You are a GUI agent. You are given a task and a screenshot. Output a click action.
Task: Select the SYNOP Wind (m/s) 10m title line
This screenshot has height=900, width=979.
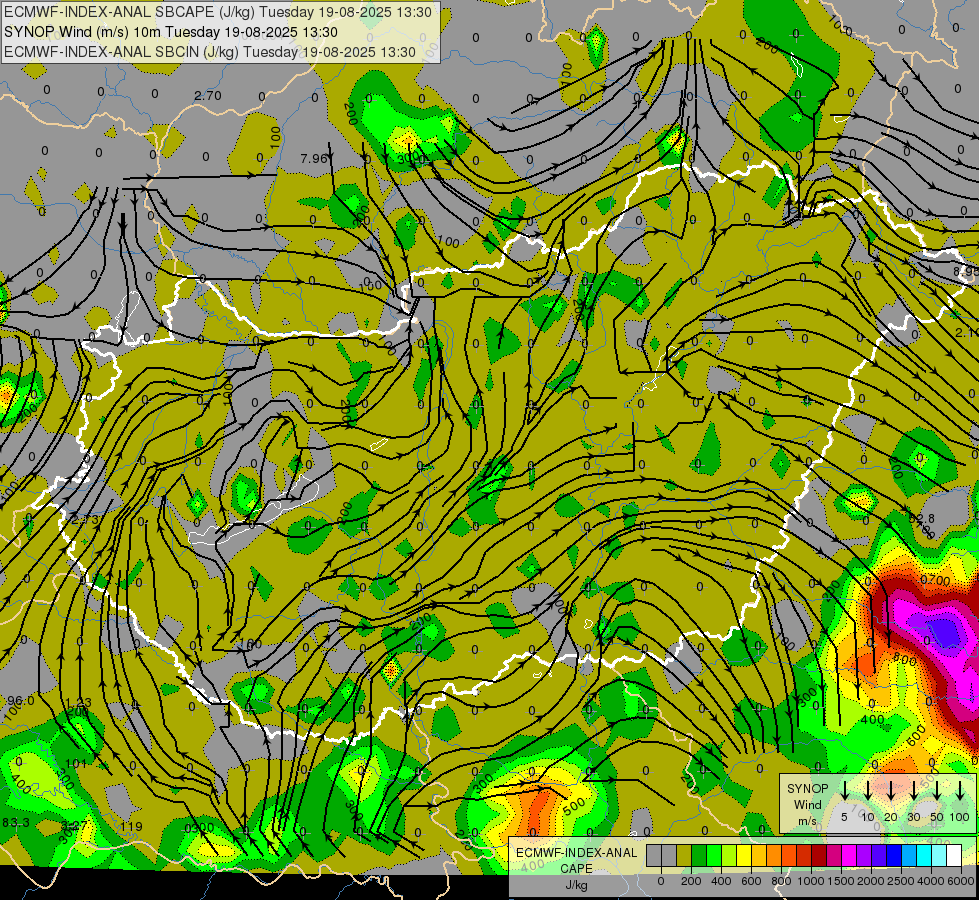click(x=170, y=32)
